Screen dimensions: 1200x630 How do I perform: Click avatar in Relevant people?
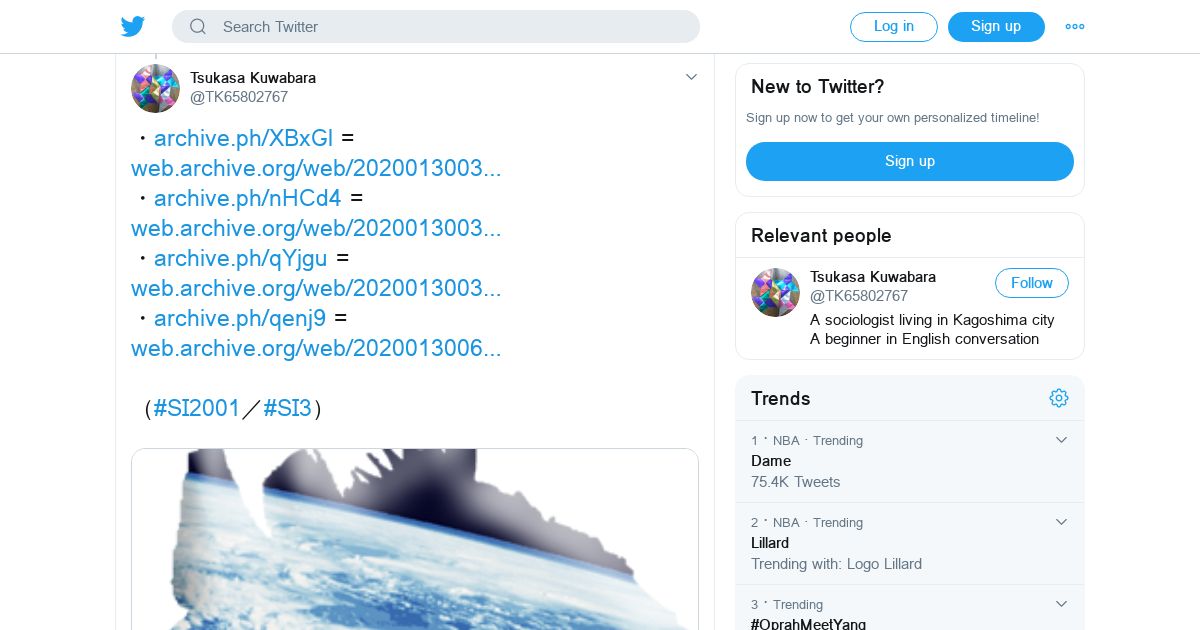775,293
